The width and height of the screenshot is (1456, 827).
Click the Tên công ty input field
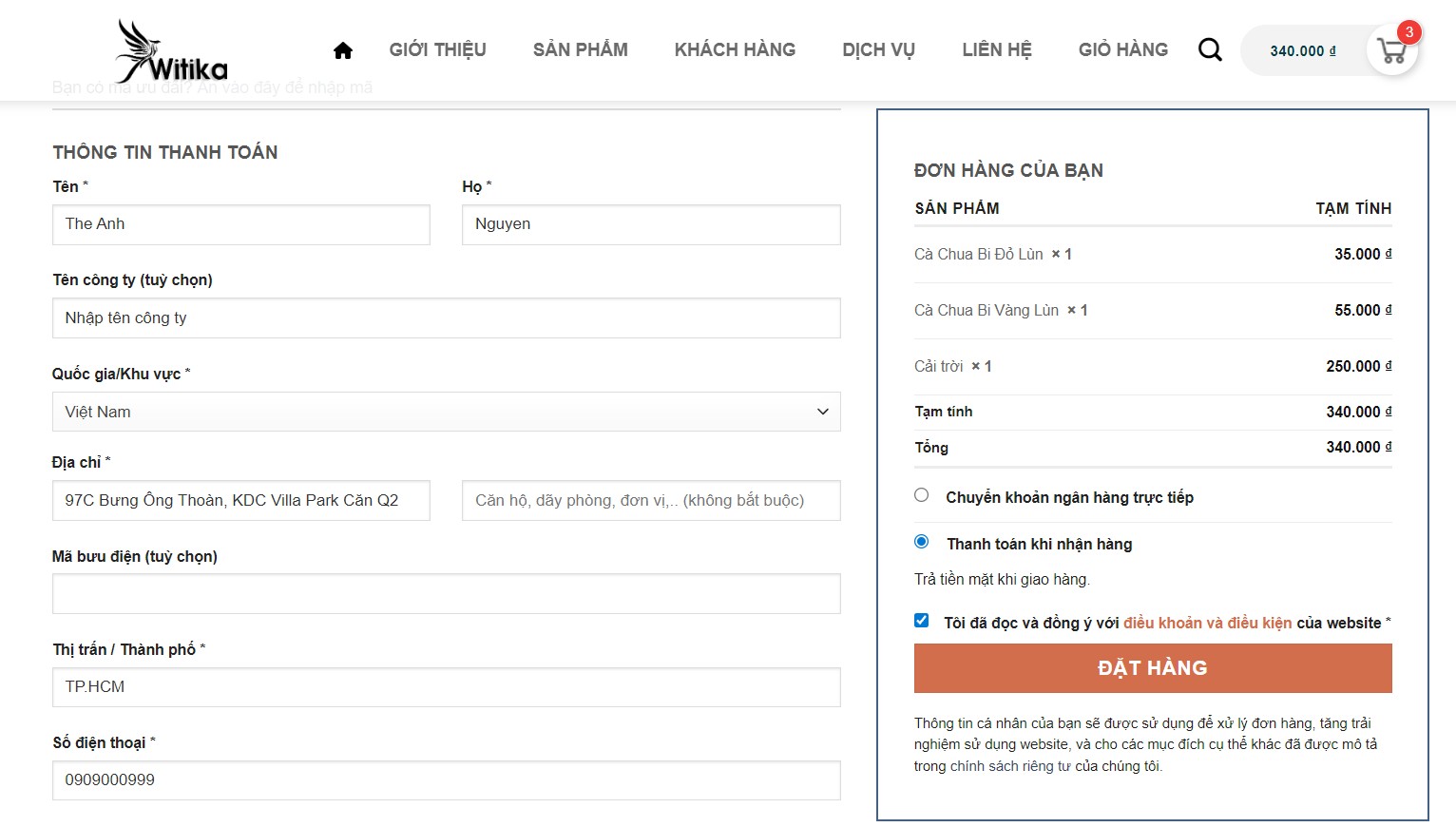click(446, 317)
